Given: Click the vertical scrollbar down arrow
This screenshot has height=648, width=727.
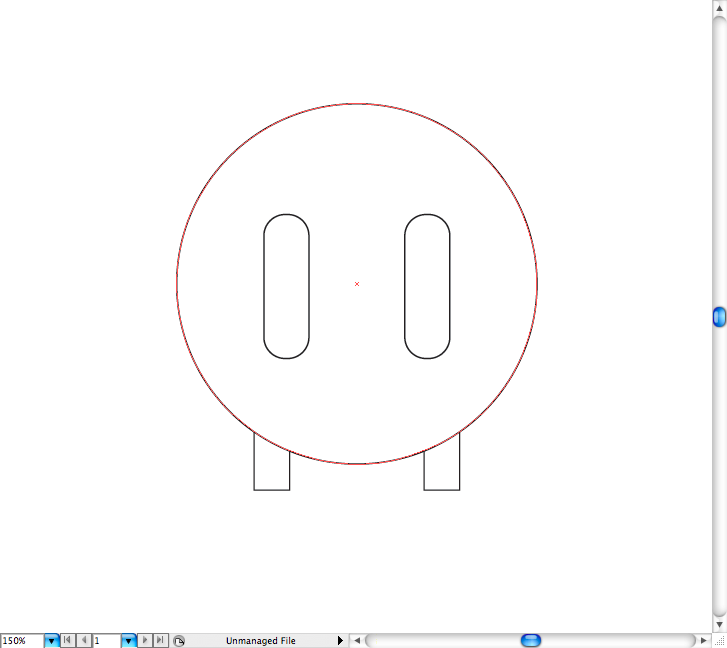Looking at the screenshot, I should (x=719, y=624).
